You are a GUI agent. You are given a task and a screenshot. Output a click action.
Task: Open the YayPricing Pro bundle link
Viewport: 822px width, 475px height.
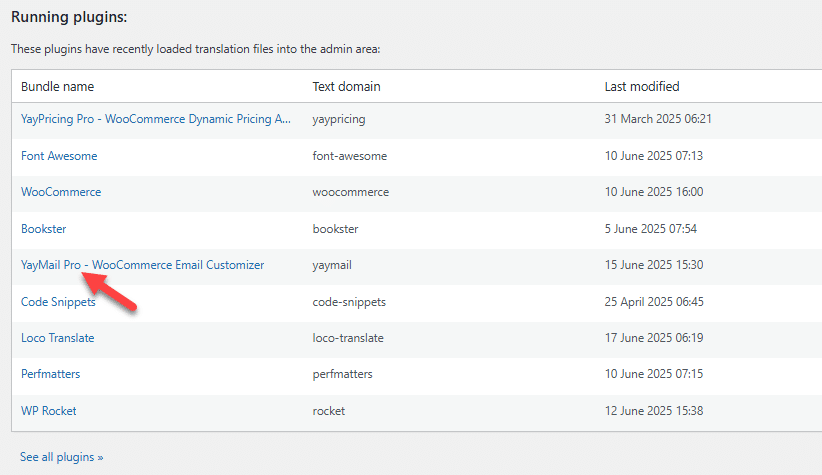click(156, 119)
